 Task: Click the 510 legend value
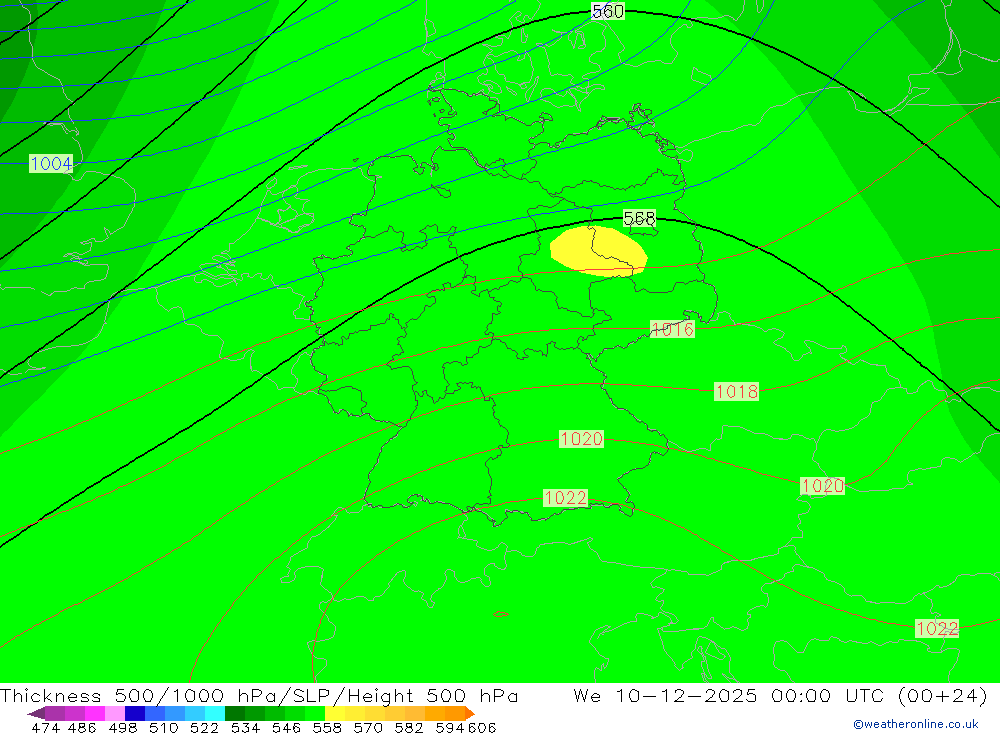tap(164, 727)
